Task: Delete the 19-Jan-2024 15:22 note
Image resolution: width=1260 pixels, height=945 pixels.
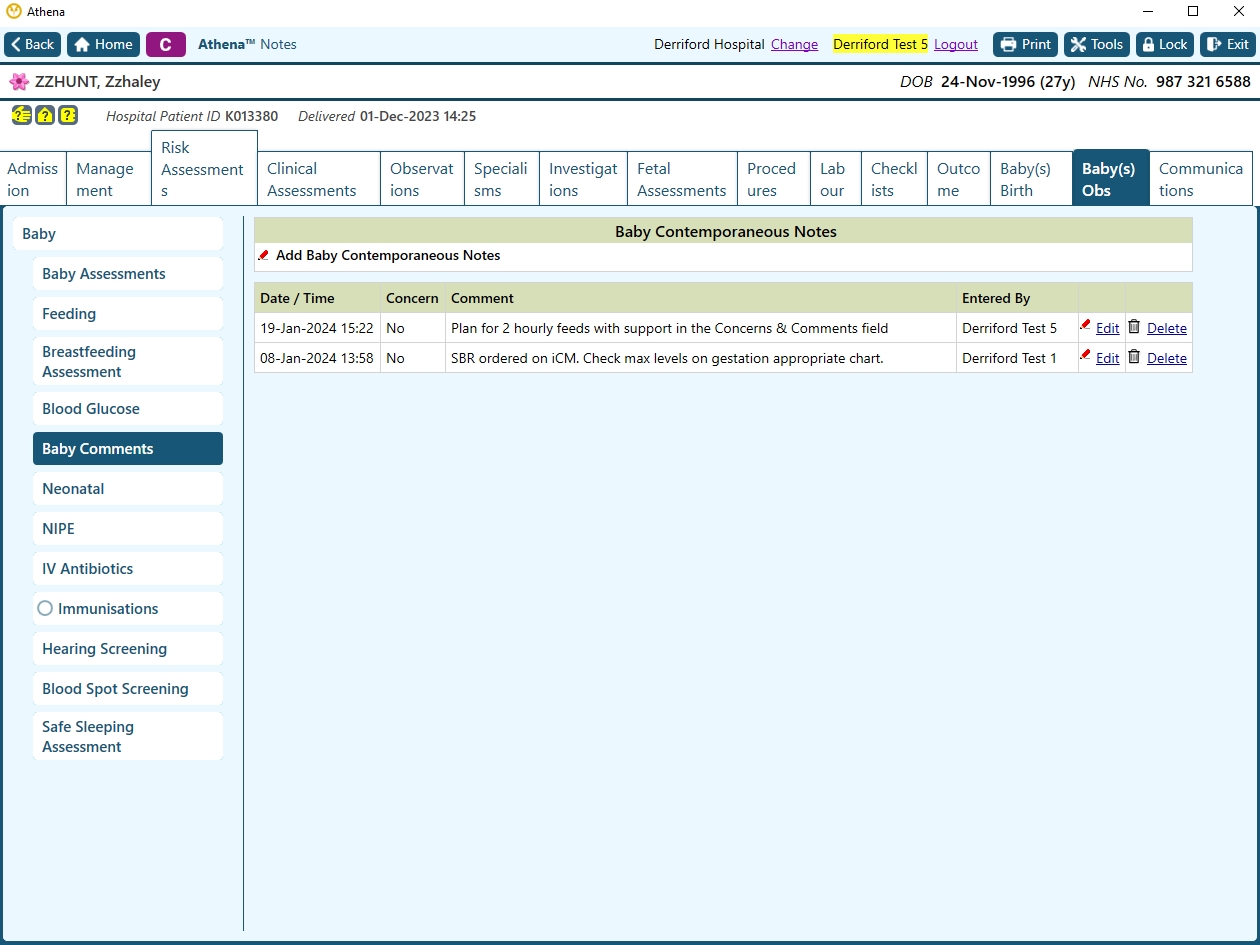Action: (1167, 328)
